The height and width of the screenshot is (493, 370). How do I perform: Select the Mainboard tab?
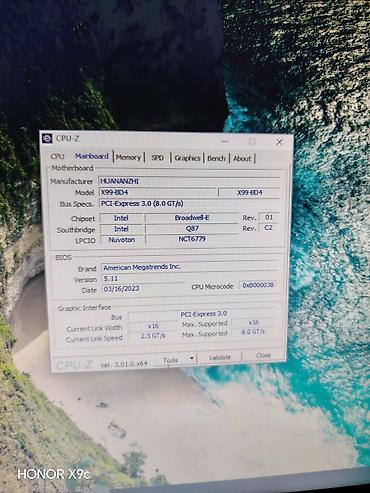(92, 156)
